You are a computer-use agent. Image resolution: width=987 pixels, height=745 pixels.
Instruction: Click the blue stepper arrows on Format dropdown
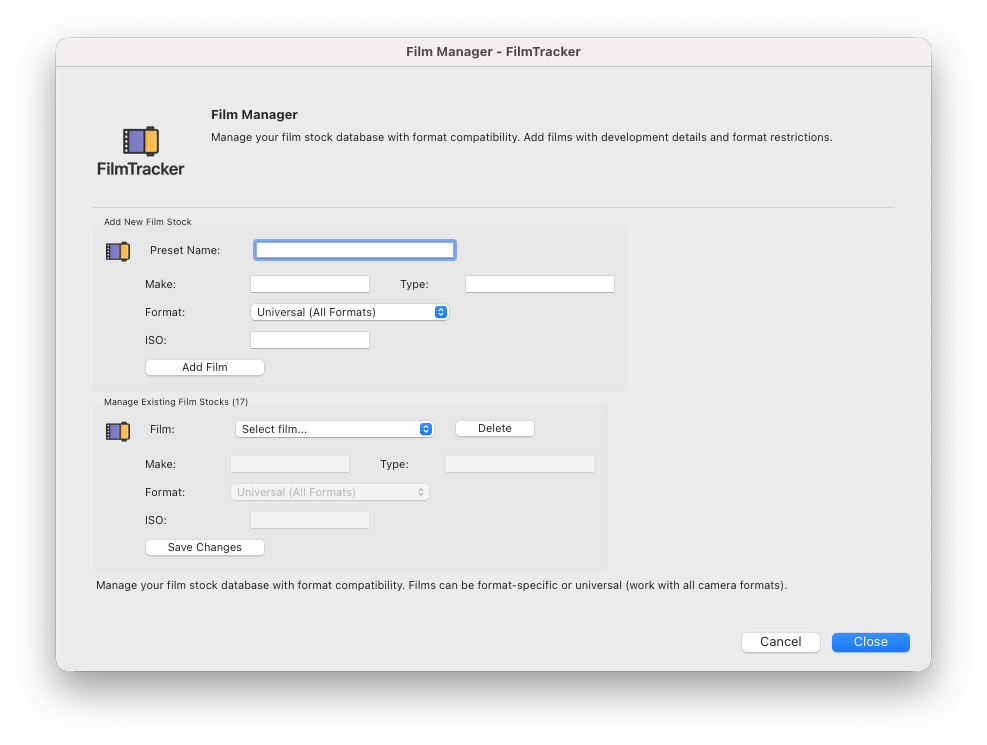440,312
